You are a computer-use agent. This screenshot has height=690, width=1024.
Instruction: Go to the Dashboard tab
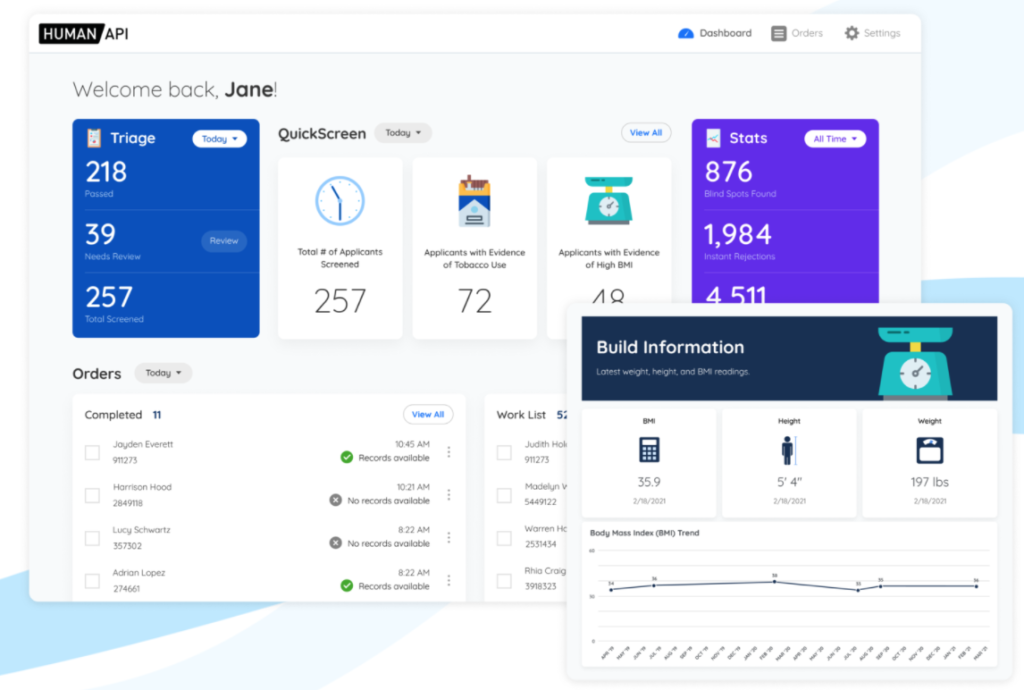click(714, 32)
